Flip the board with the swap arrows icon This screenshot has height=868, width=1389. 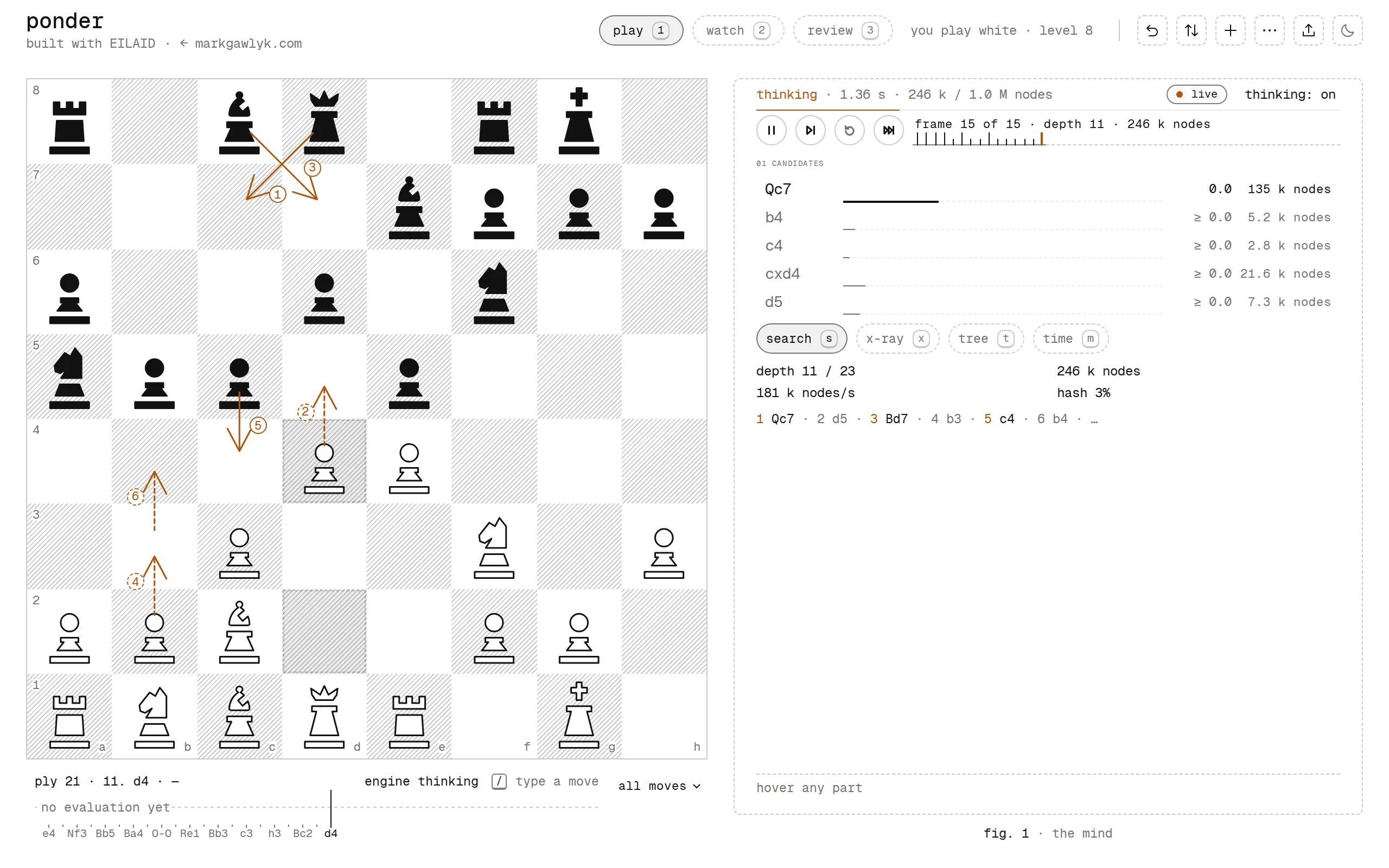pyautogui.click(x=1191, y=30)
